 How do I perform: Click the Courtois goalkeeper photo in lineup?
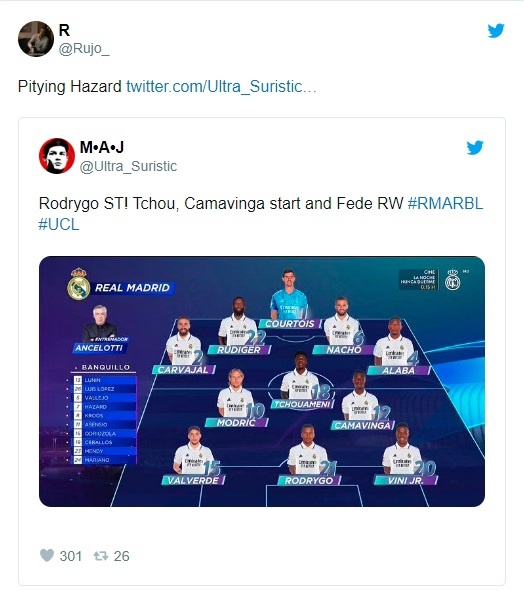289,294
